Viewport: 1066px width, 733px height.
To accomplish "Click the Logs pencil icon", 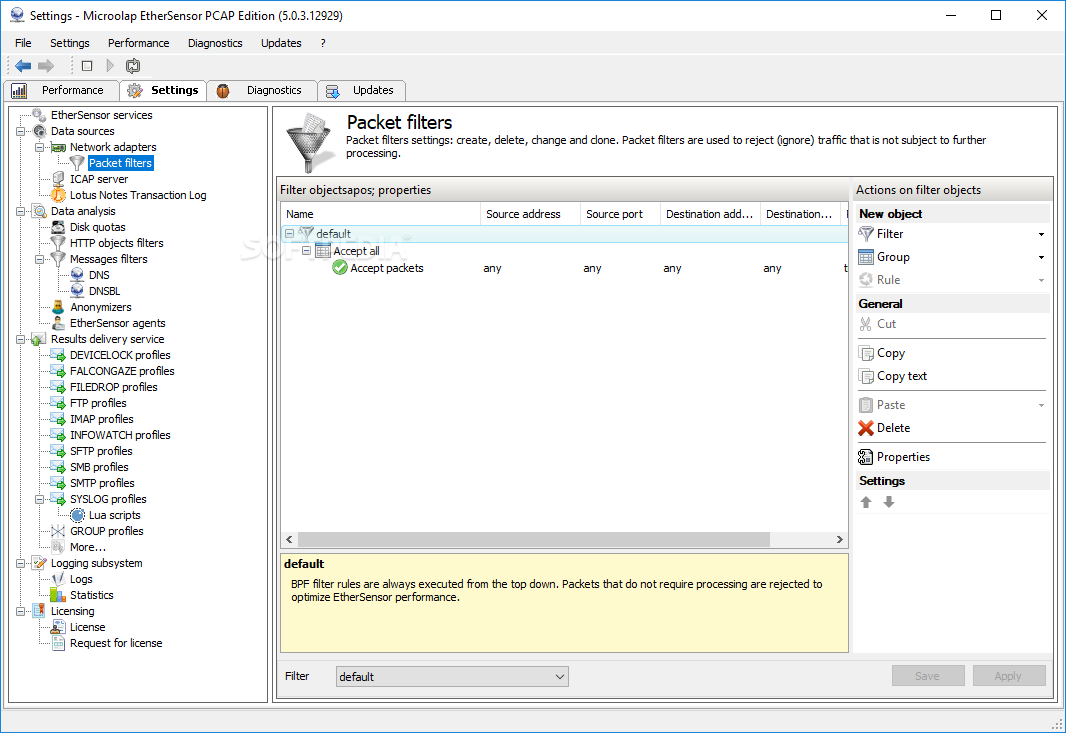I will (58, 579).
